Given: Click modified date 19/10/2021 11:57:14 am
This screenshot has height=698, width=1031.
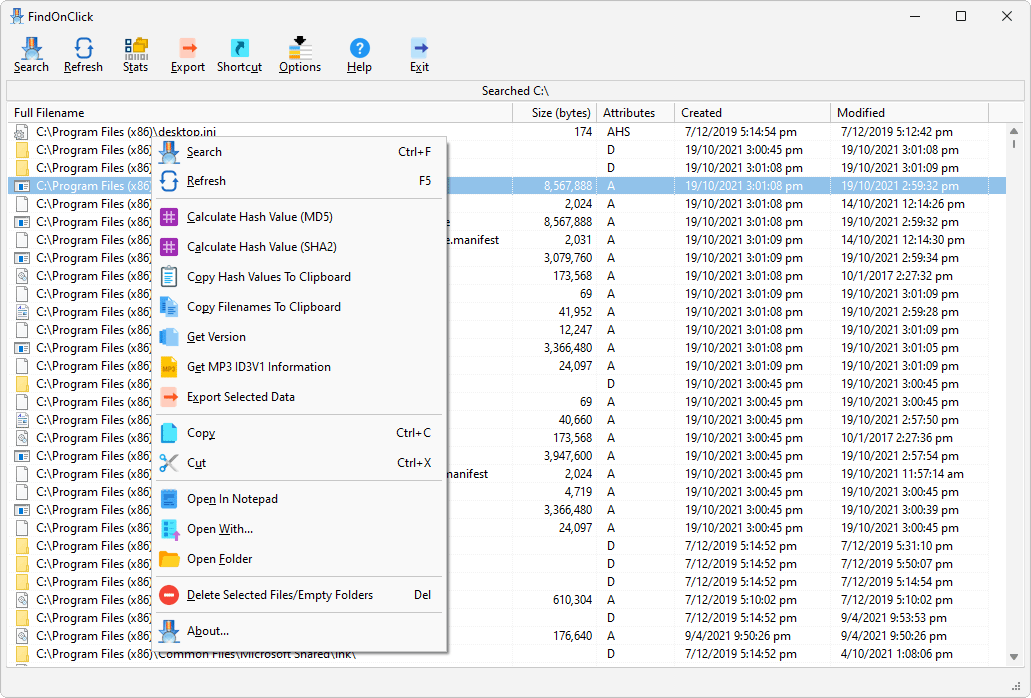Looking at the screenshot, I should (x=902, y=474).
